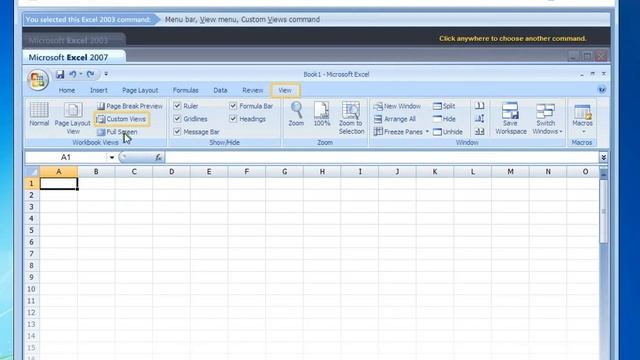The width and height of the screenshot is (640, 360).
Task: Expand the formula bar
Action: (x=603, y=158)
